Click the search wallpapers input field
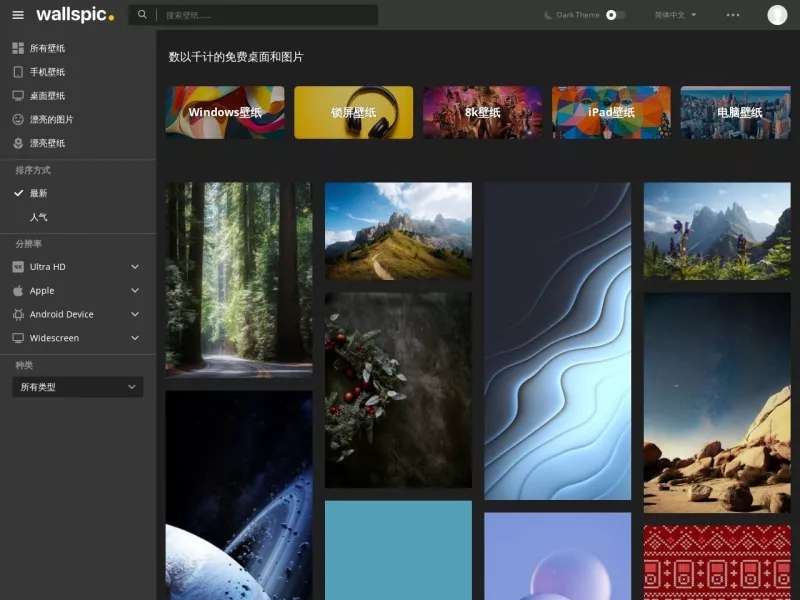 point(269,15)
